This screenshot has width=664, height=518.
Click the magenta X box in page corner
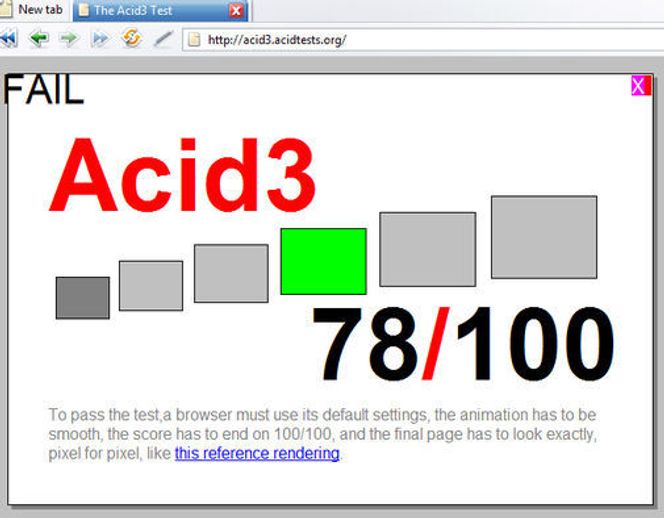(x=641, y=86)
